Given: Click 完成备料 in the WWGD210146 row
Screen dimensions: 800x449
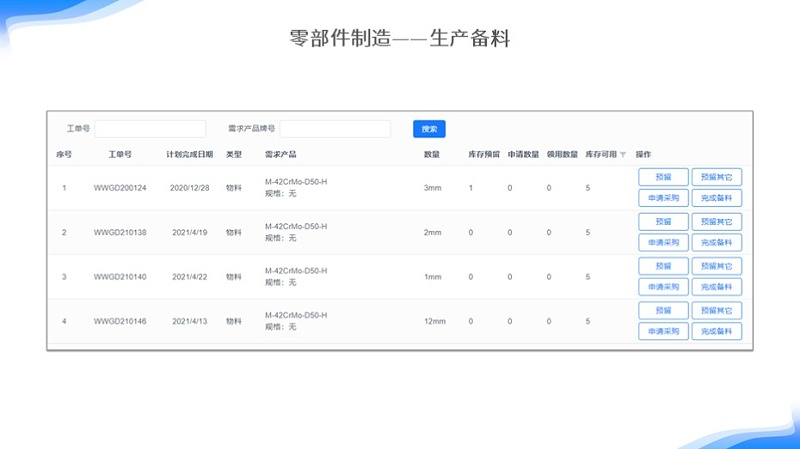Looking at the screenshot, I should tap(716, 331).
